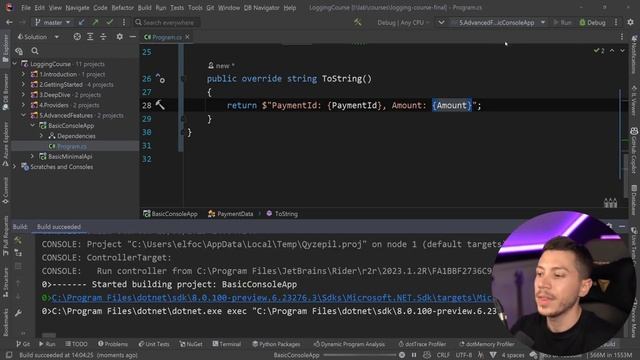This screenshot has width=640, height=360.
Task: Open the Git menu
Action: pos(210,8)
